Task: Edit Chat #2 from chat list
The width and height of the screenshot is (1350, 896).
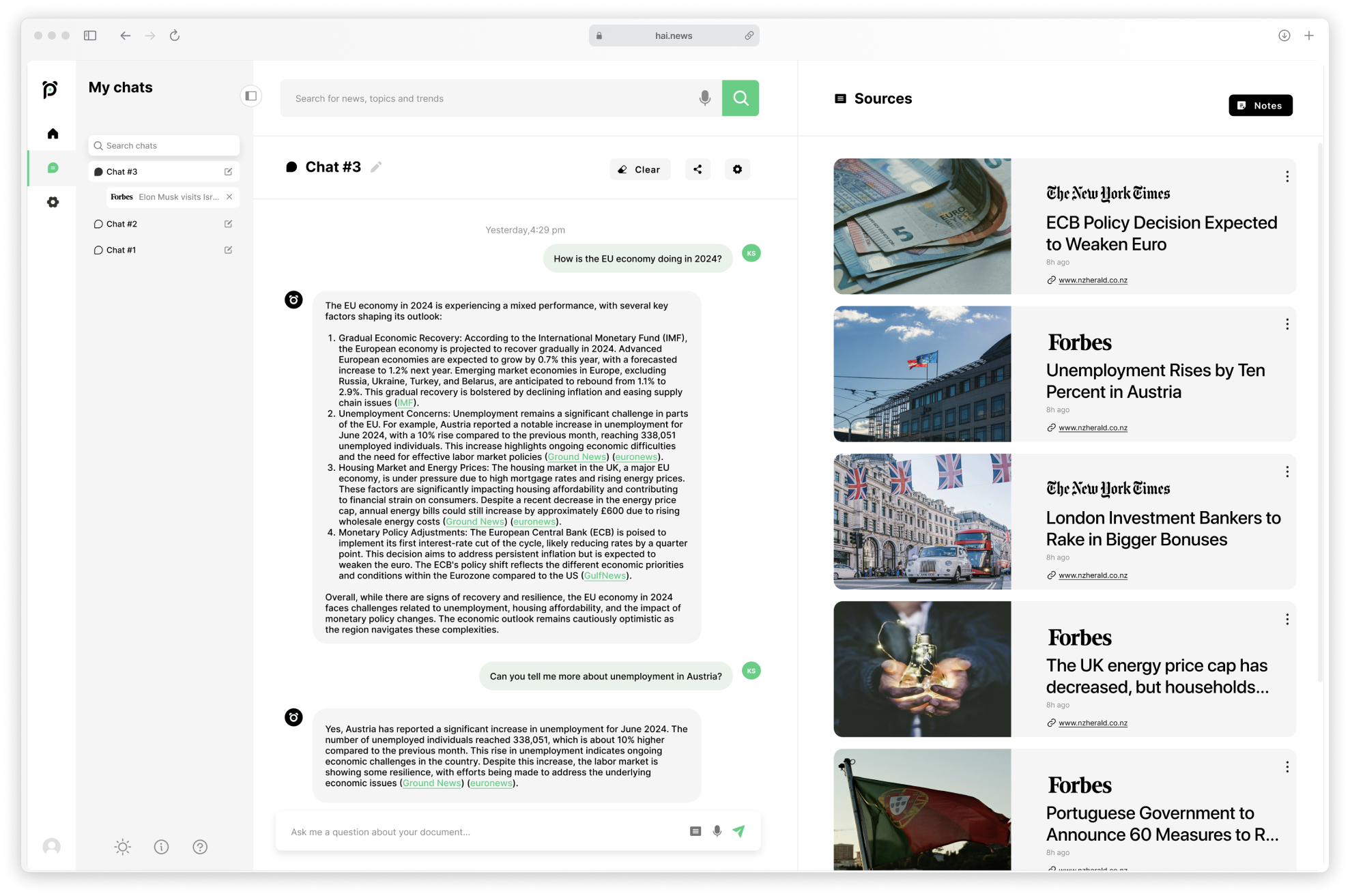Action: click(x=228, y=224)
